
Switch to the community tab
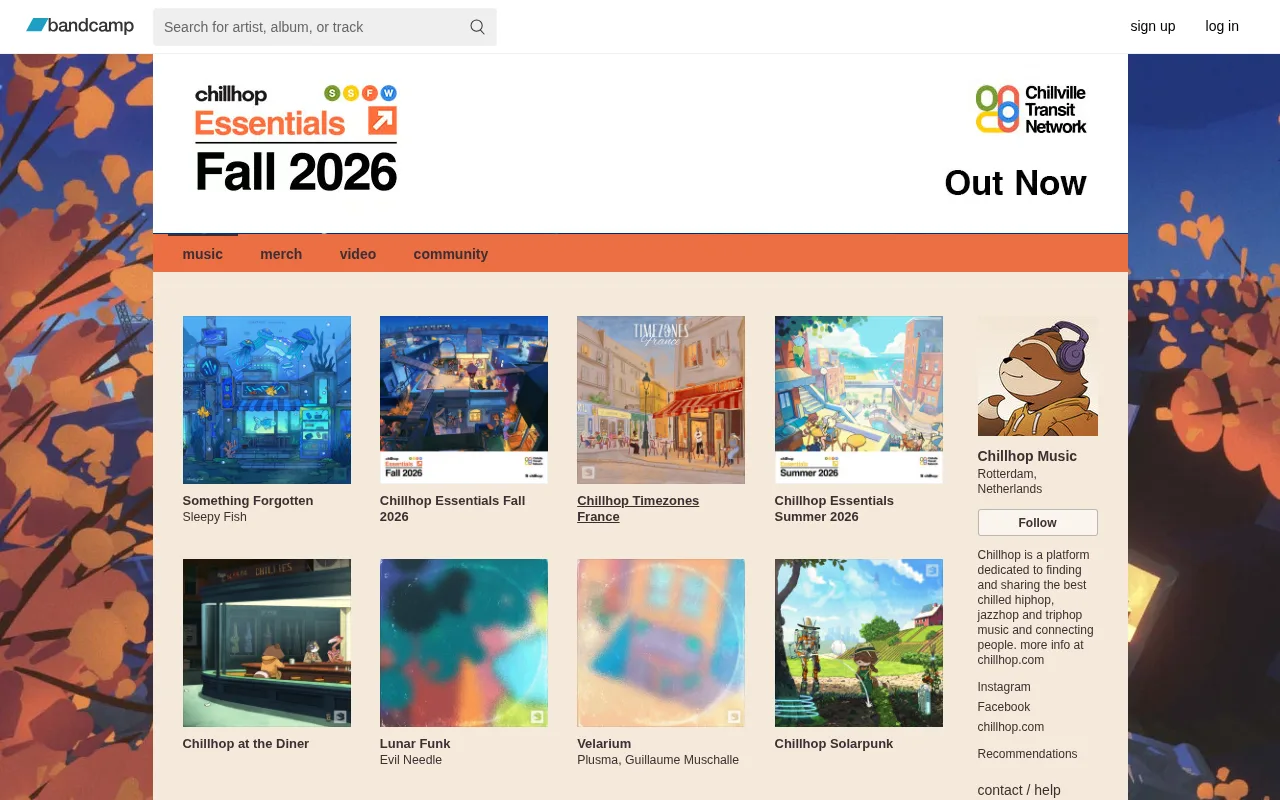451,254
